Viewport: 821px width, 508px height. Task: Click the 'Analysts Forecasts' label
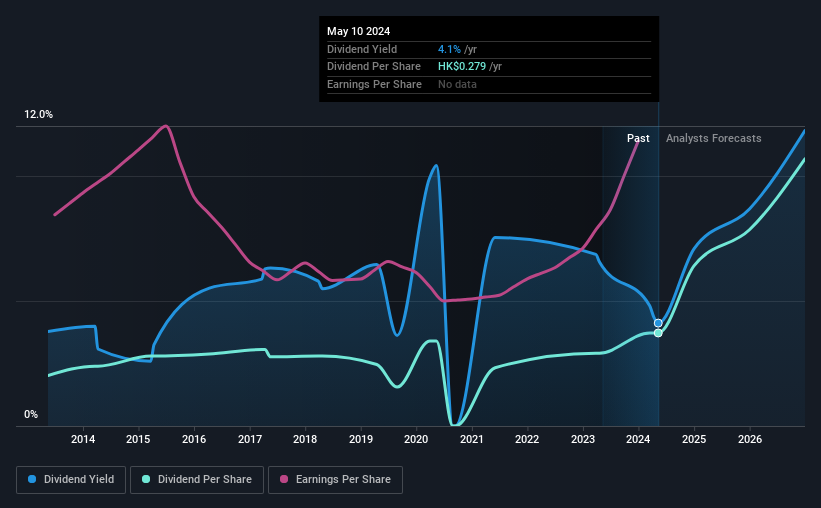tap(714, 138)
